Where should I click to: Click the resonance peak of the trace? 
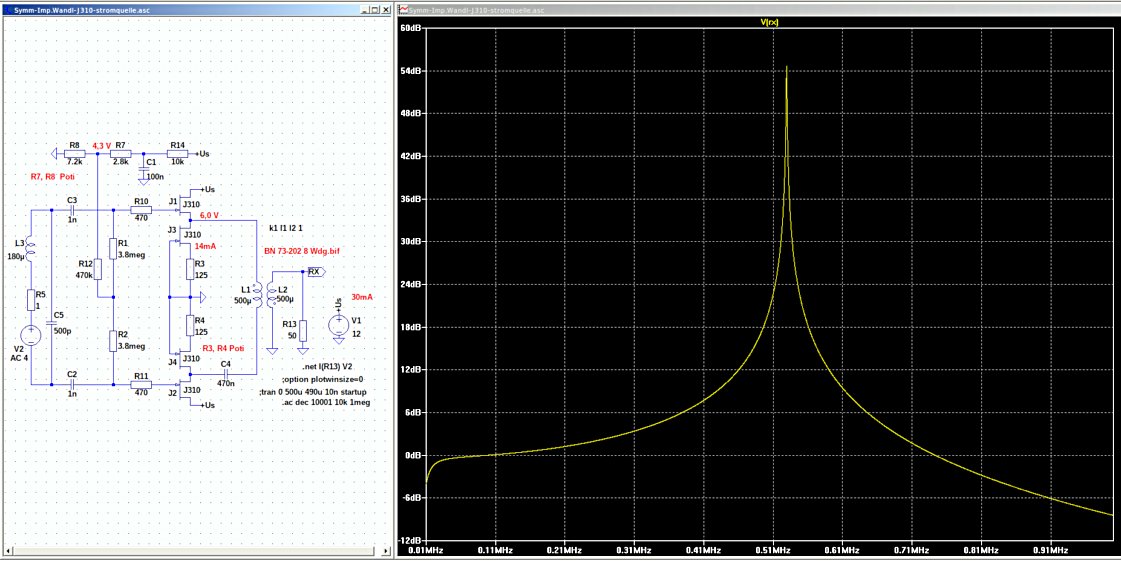[787, 68]
